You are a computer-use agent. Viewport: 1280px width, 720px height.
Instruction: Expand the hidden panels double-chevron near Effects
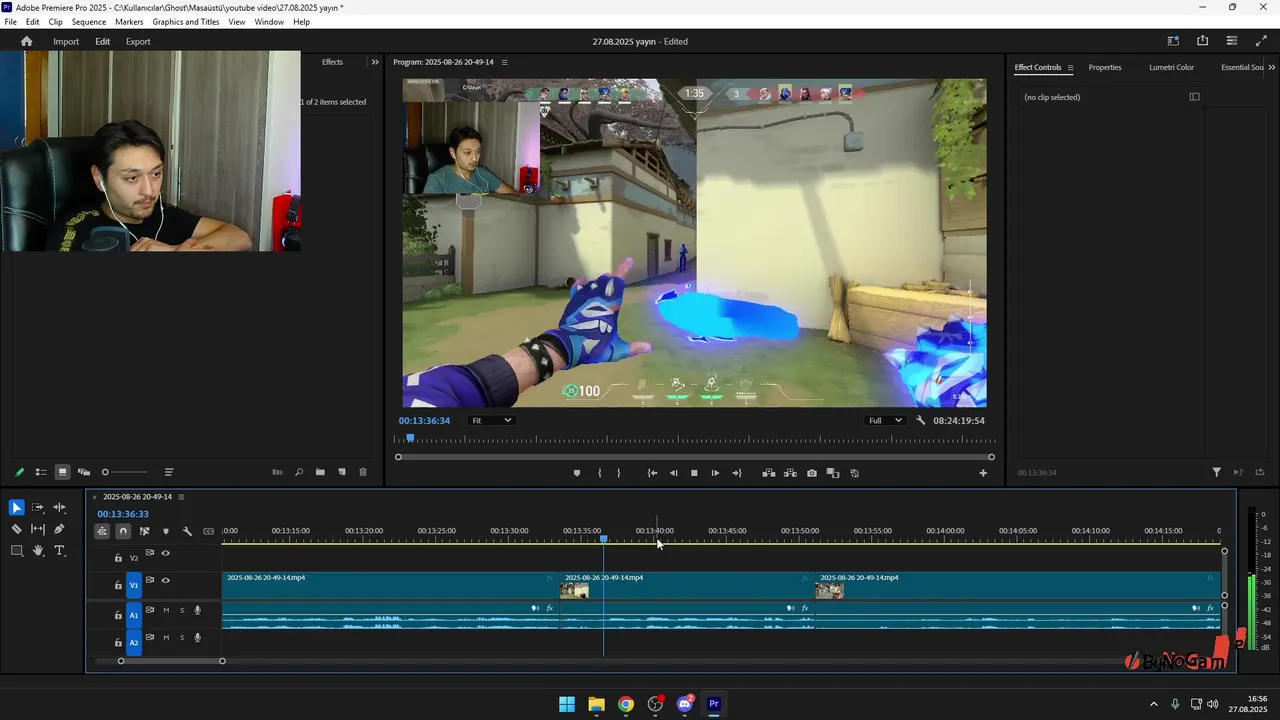[x=375, y=62]
